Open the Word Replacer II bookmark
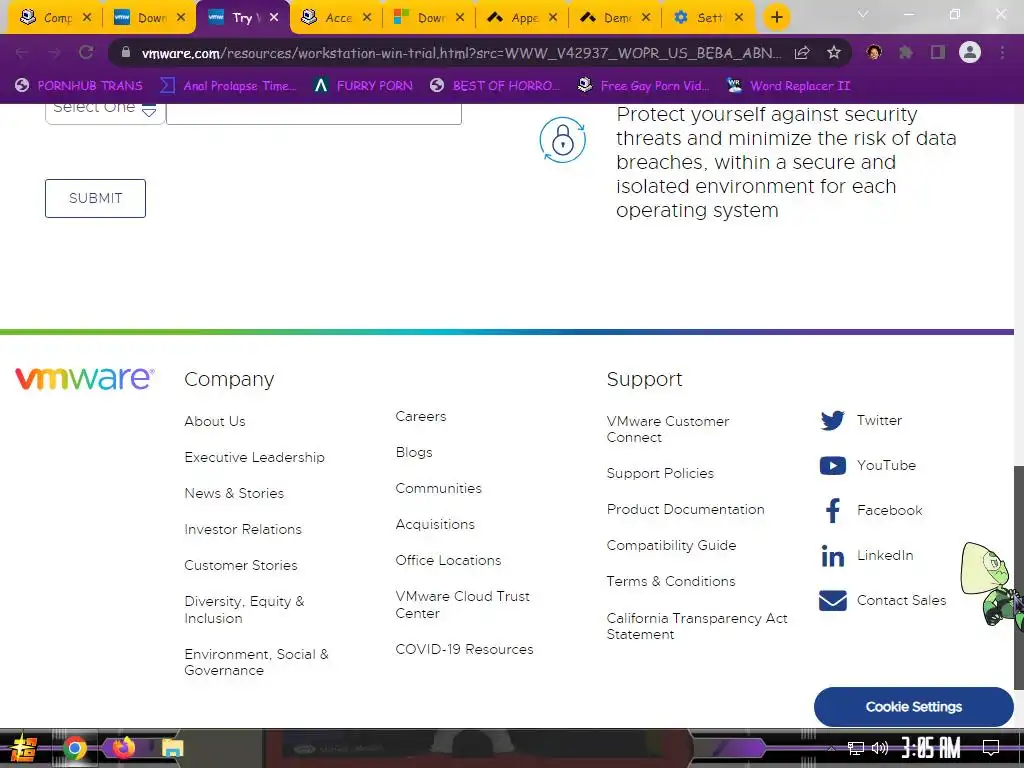The image size is (1024, 768). point(789,86)
